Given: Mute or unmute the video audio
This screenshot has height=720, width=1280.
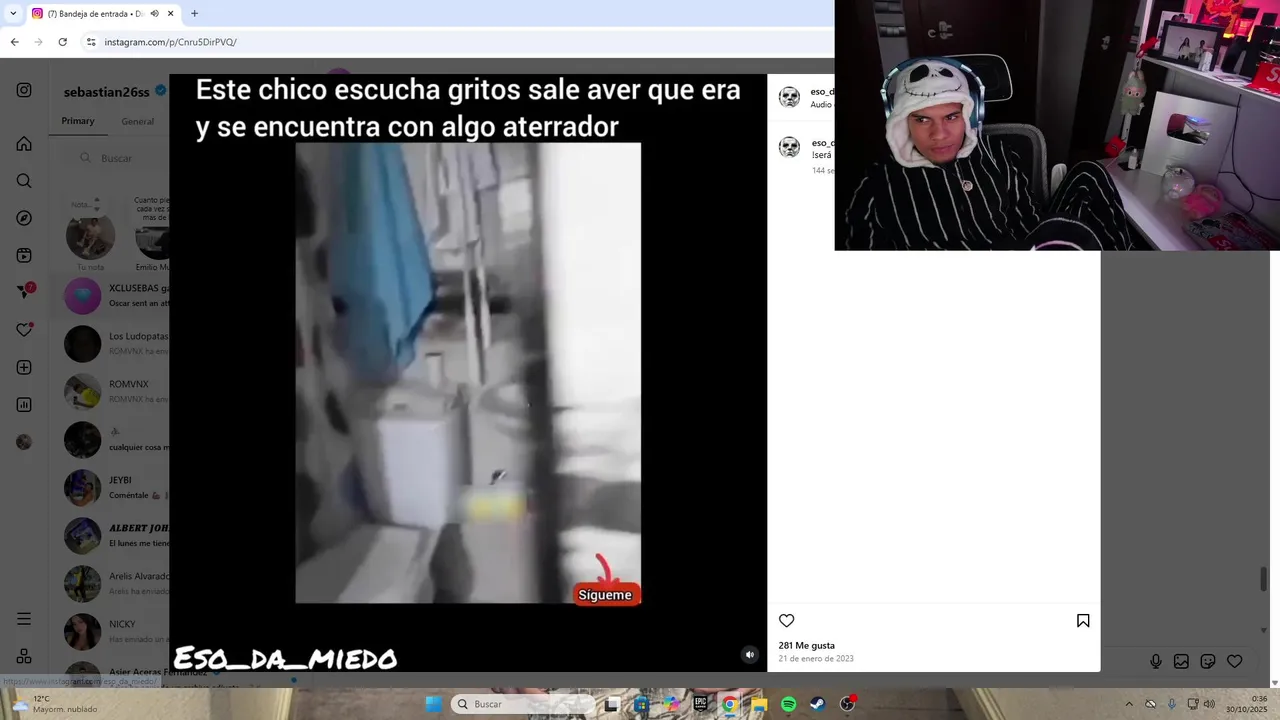Looking at the screenshot, I should click(750, 655).
